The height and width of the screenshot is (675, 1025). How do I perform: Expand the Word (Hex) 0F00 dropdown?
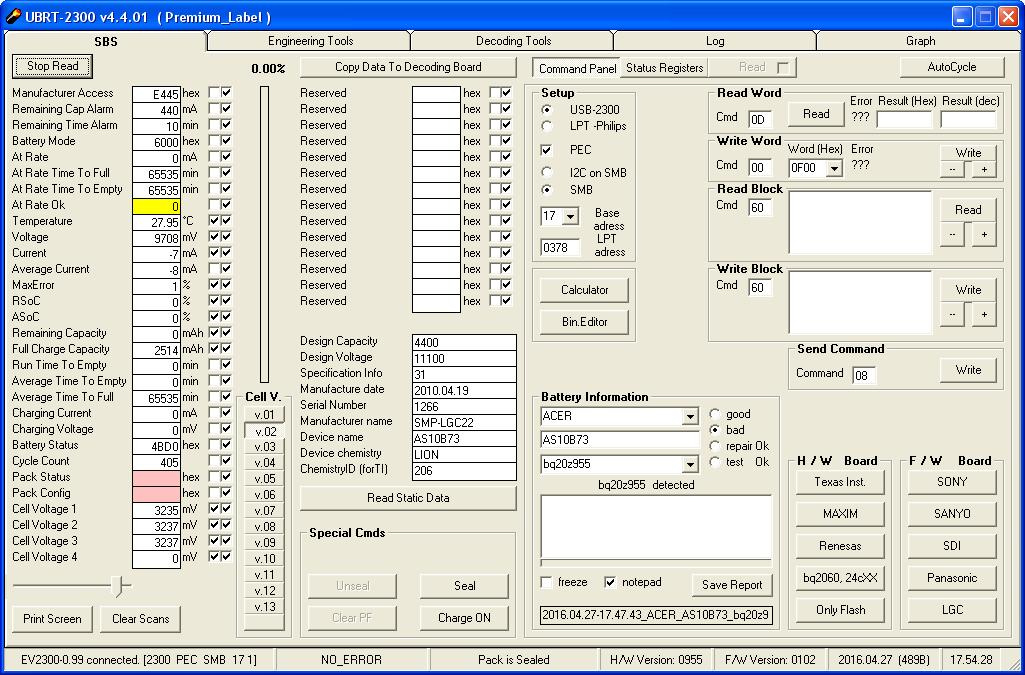click(834, 168)
